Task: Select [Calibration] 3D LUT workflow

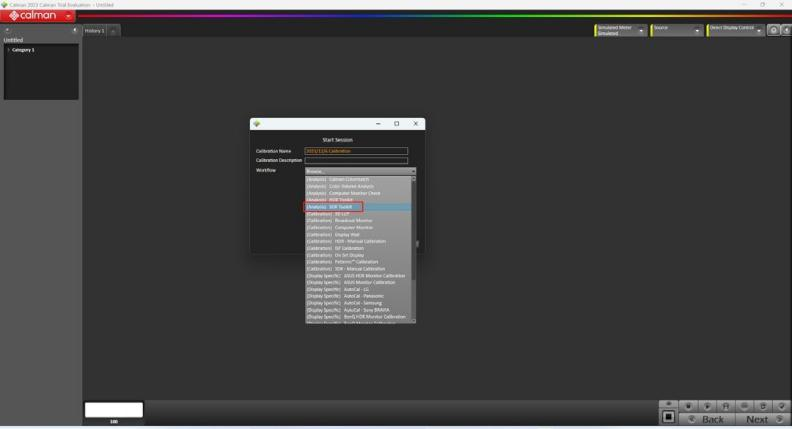Action: tap(358, 214)
